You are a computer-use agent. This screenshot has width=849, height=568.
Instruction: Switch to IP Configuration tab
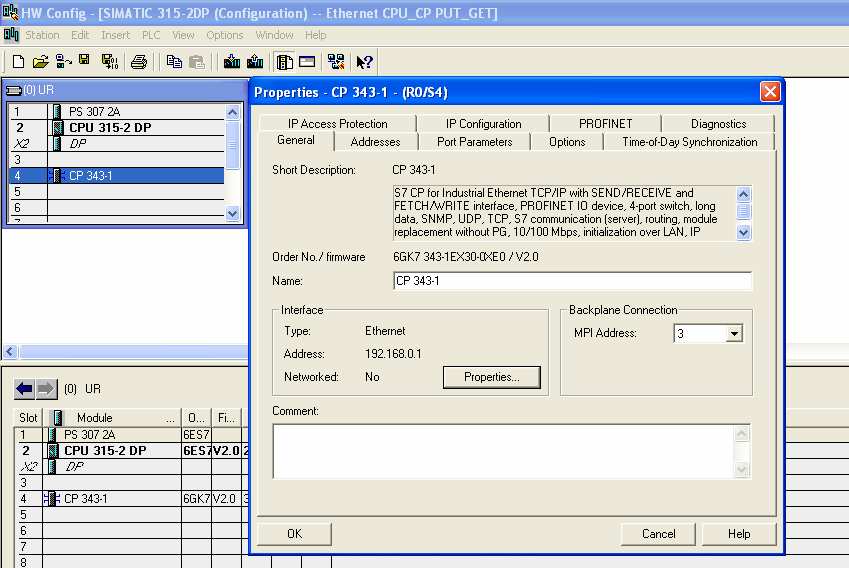pyautogui.click(x=484, y=123)
